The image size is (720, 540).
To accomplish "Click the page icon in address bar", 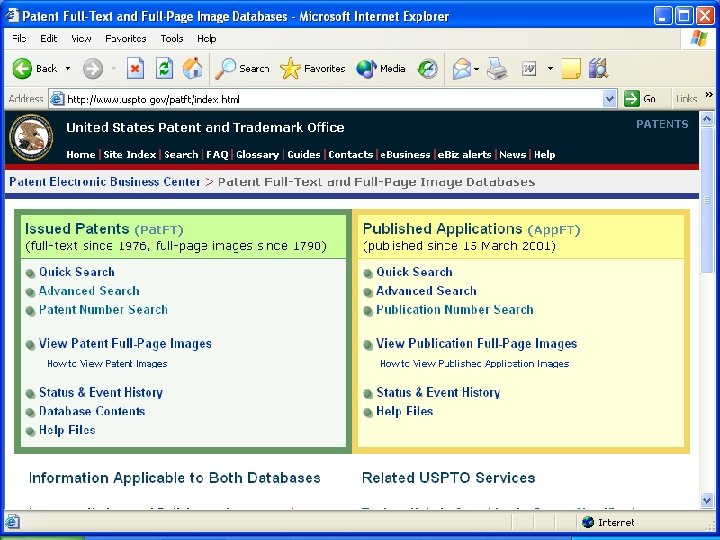I will [57, 99].
